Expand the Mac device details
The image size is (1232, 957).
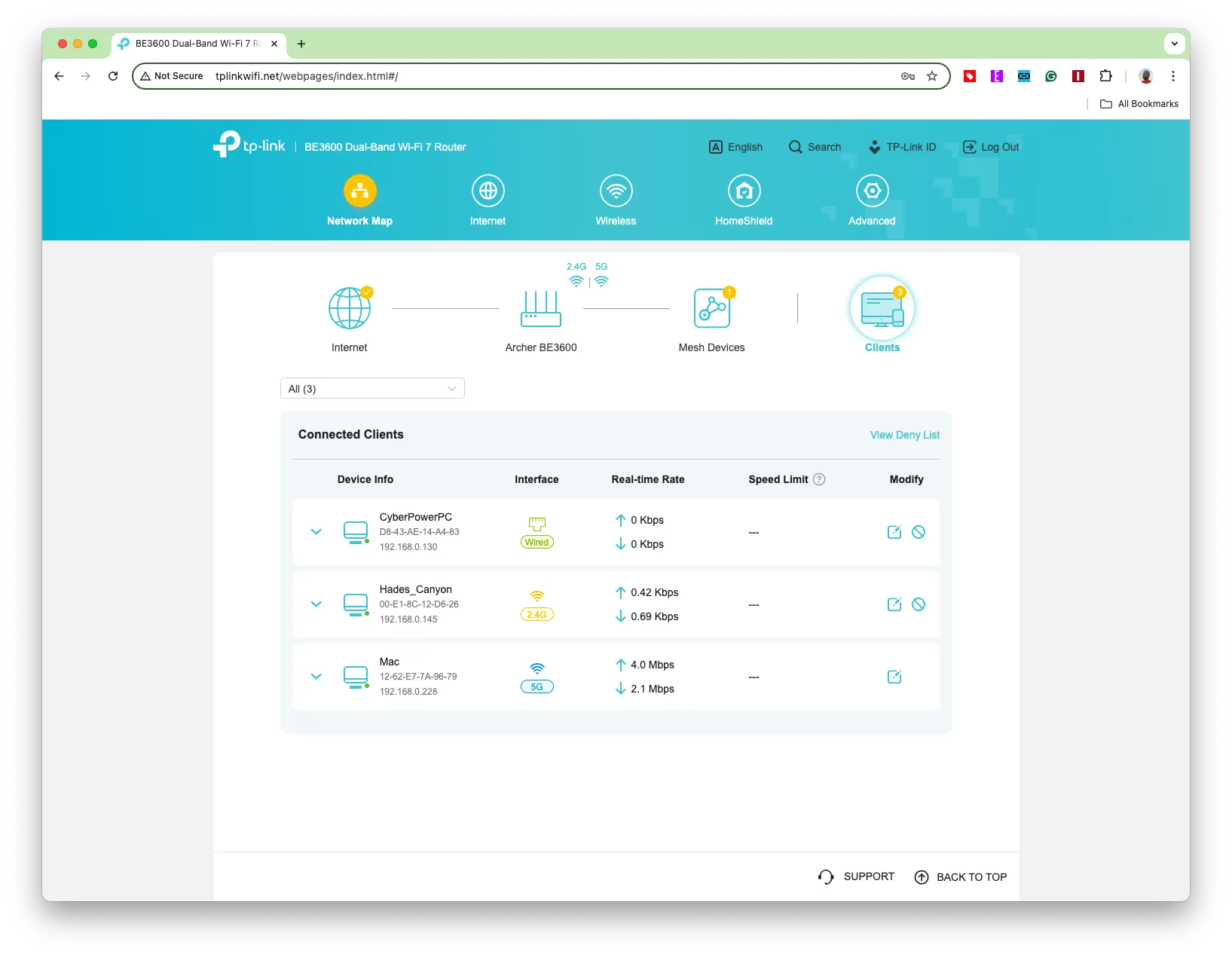[x=316, y=677]
